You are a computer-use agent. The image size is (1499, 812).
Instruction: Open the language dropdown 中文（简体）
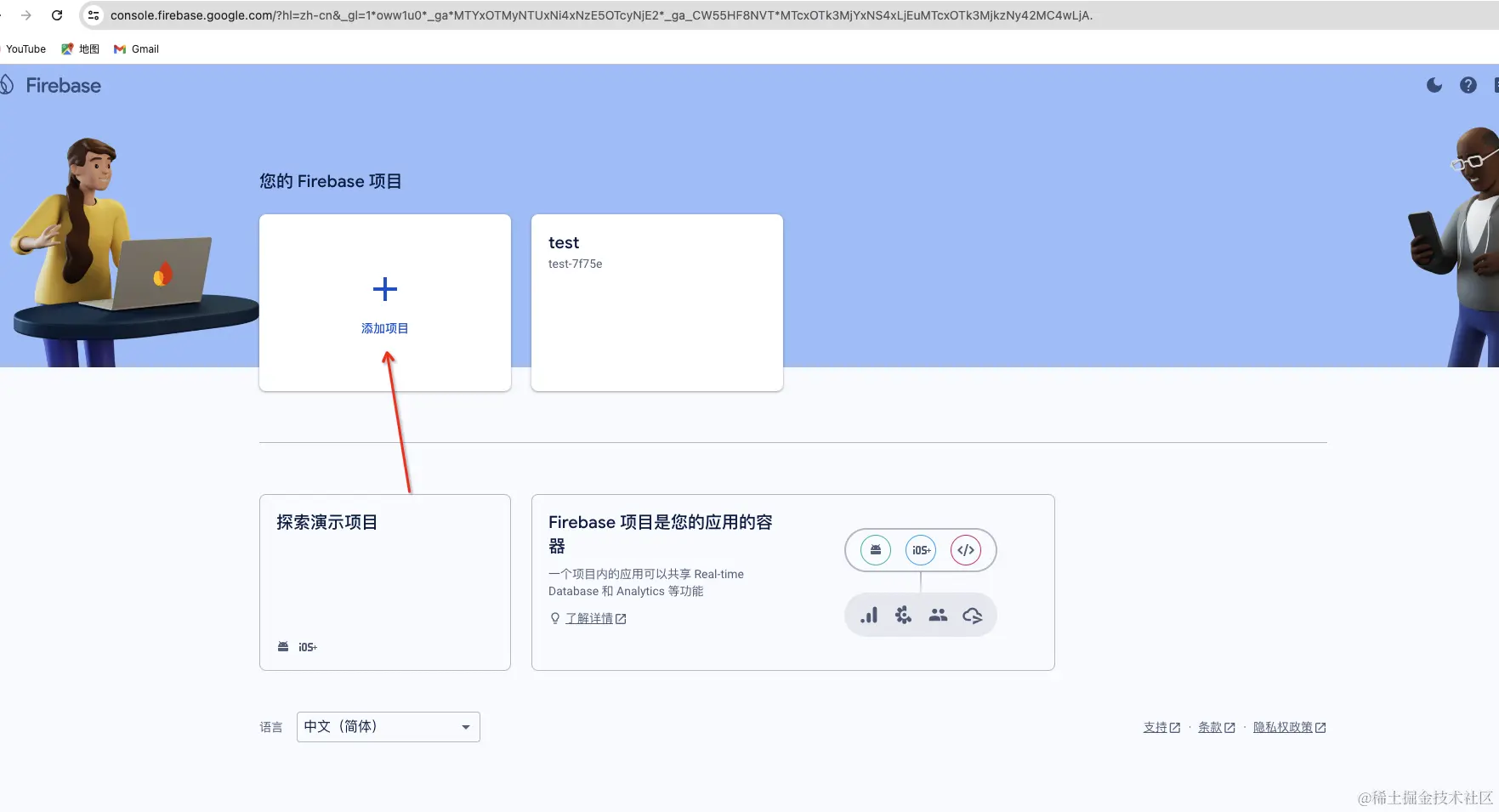[389, 727]
